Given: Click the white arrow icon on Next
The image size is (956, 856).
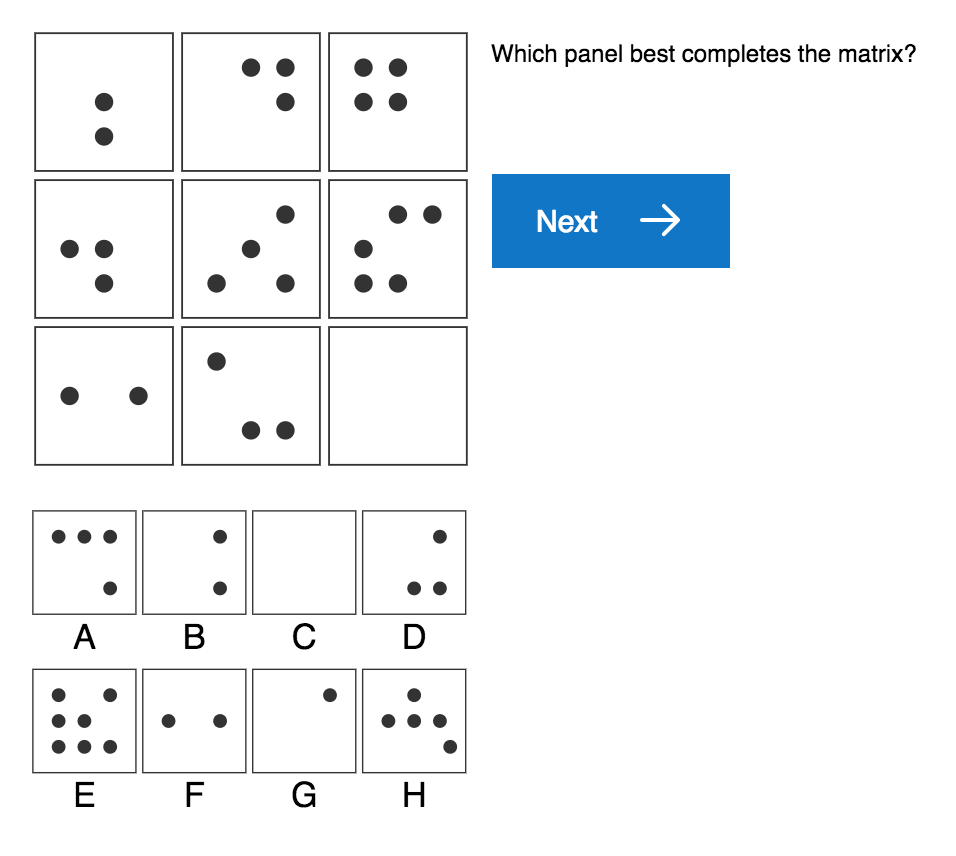Looking at the screenshot, I should pyautogui.click(x=660, y=221).
